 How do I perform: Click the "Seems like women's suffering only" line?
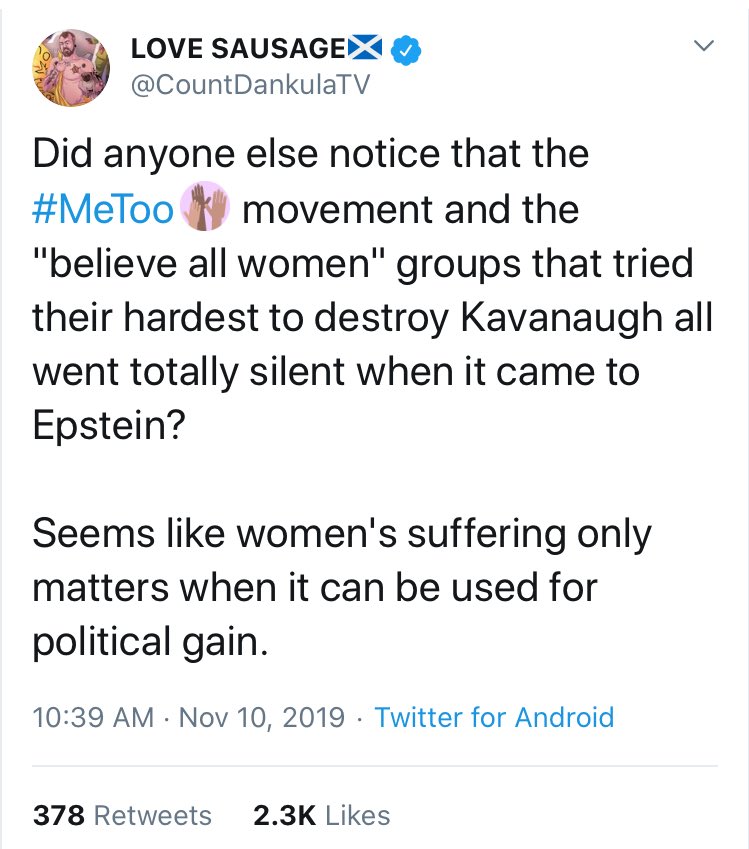coord(342,533)
